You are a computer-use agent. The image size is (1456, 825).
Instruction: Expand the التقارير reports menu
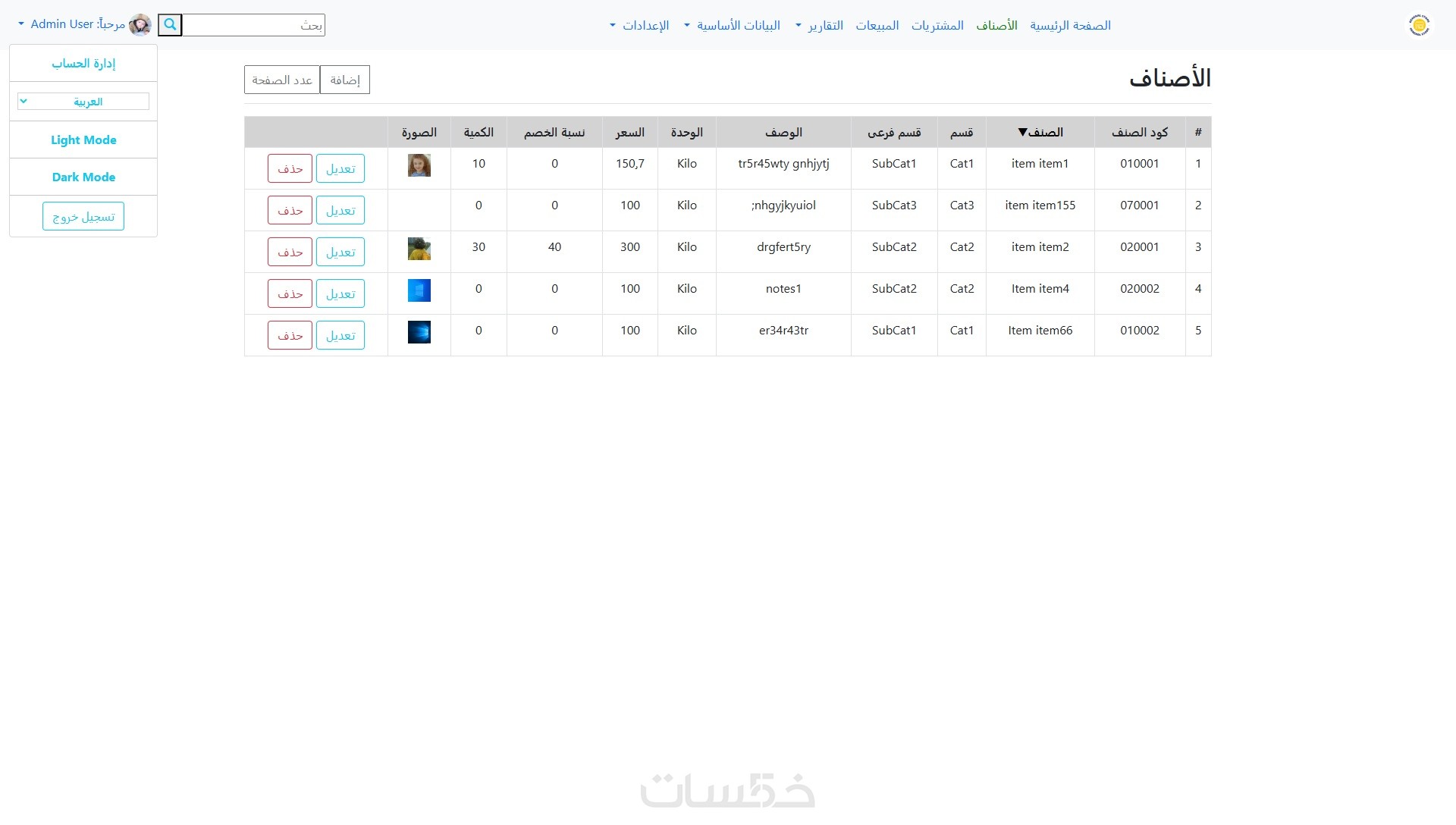coord(824,26)
